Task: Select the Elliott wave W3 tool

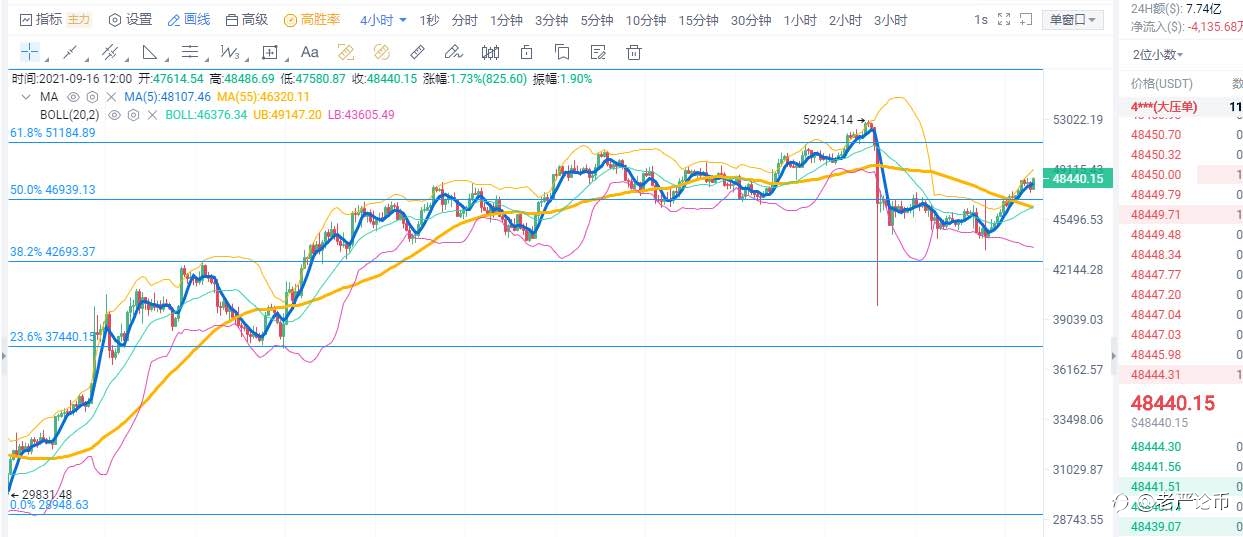Action: click(x=230, y=52)
